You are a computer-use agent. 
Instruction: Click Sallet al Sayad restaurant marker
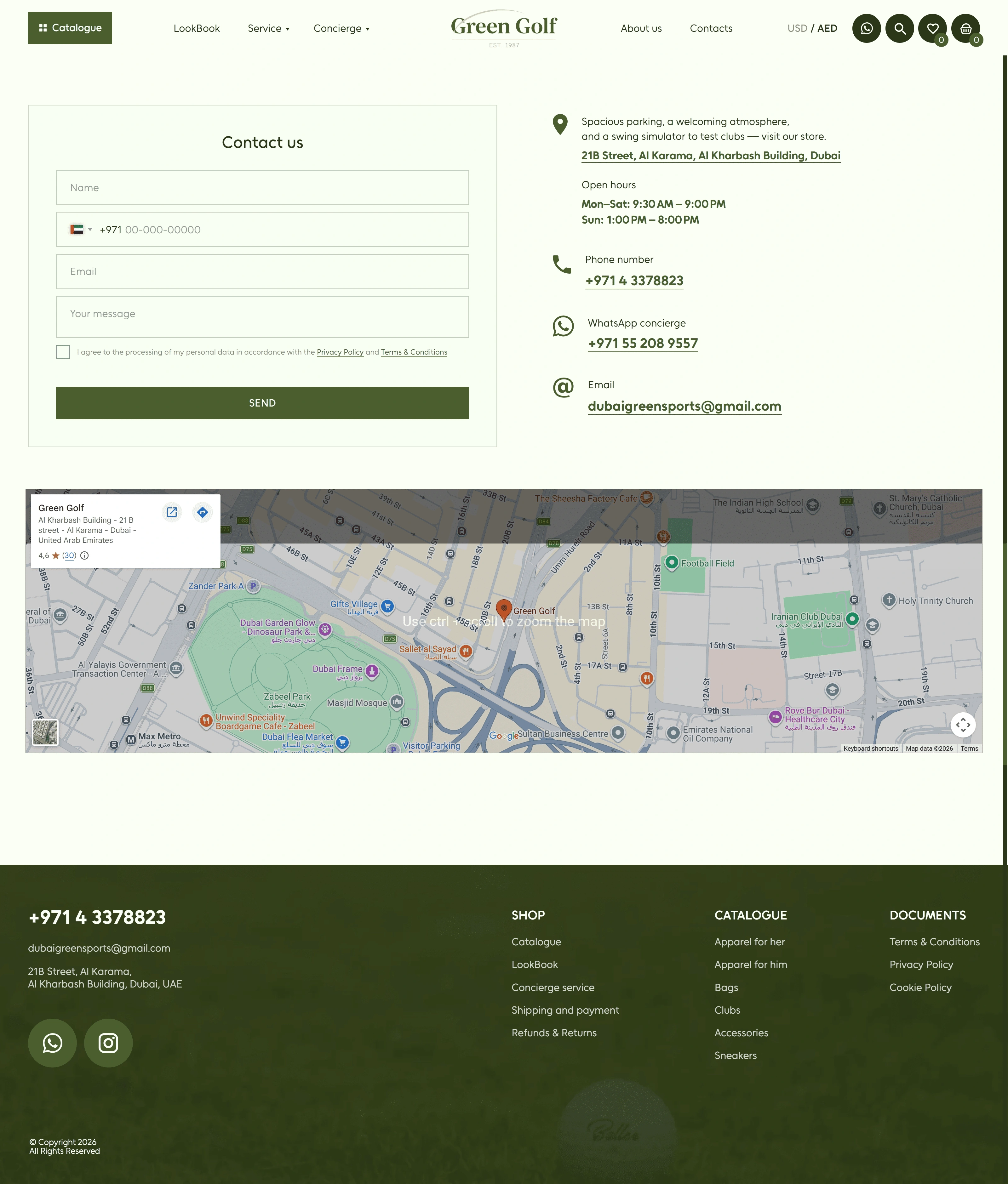(466, 651)
